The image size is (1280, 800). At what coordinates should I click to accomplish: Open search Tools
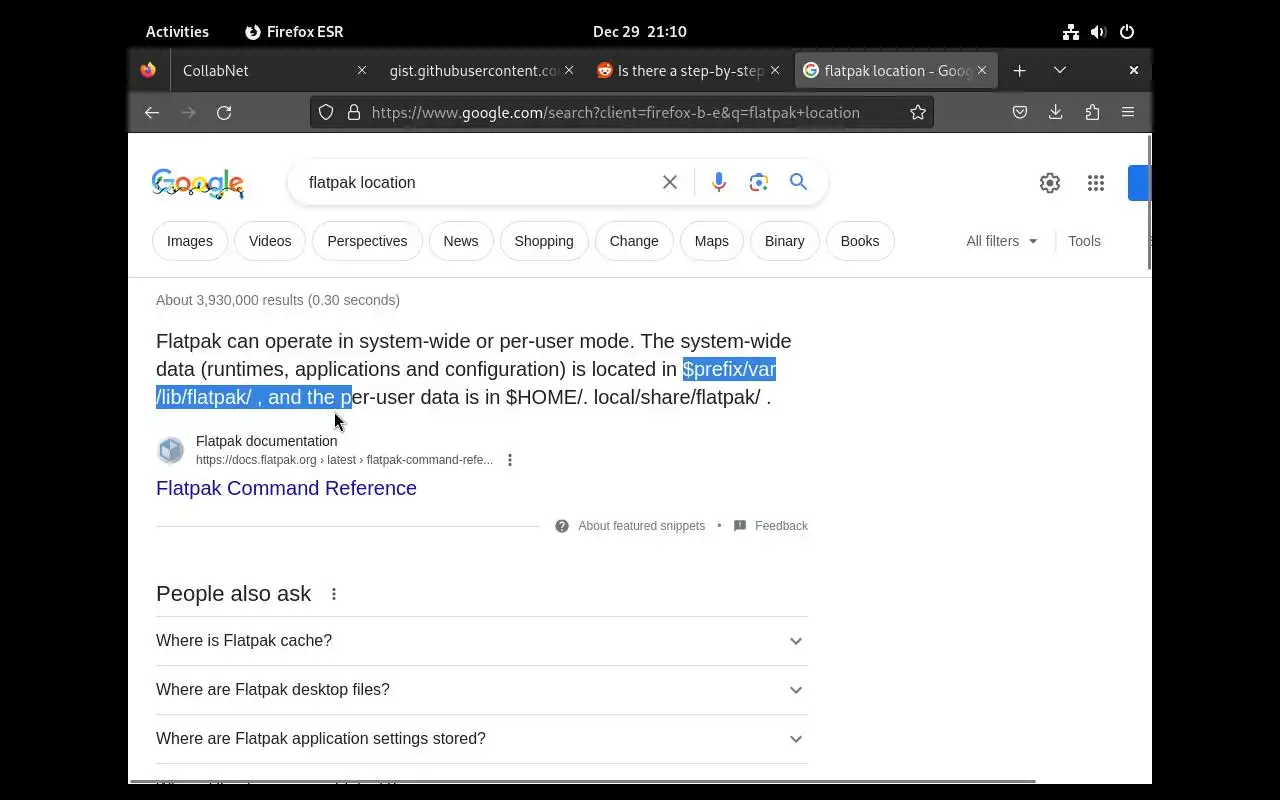1084,241
